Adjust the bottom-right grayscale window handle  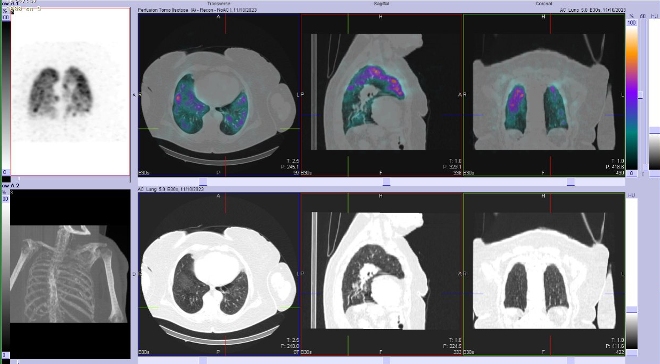tap(632, 310)
